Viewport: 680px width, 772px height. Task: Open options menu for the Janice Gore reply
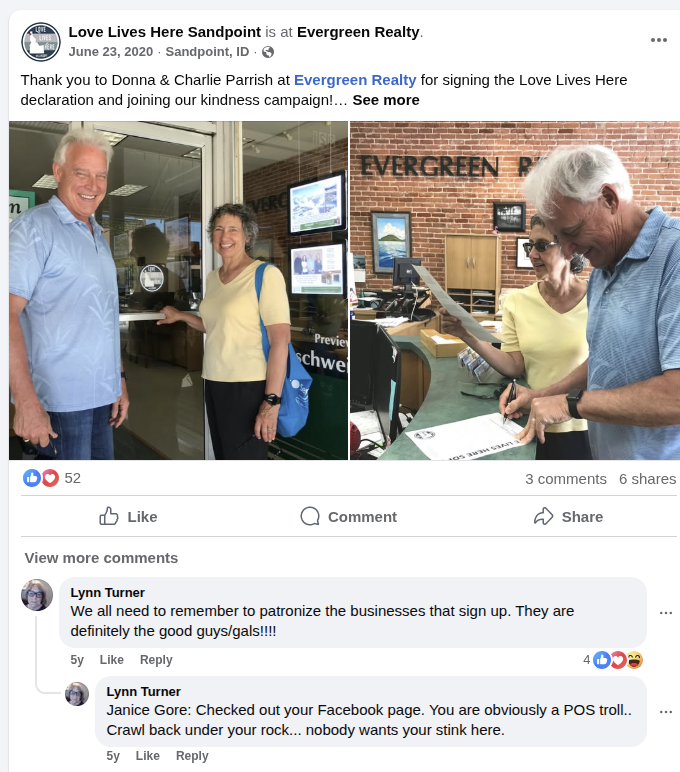point(666,712)
